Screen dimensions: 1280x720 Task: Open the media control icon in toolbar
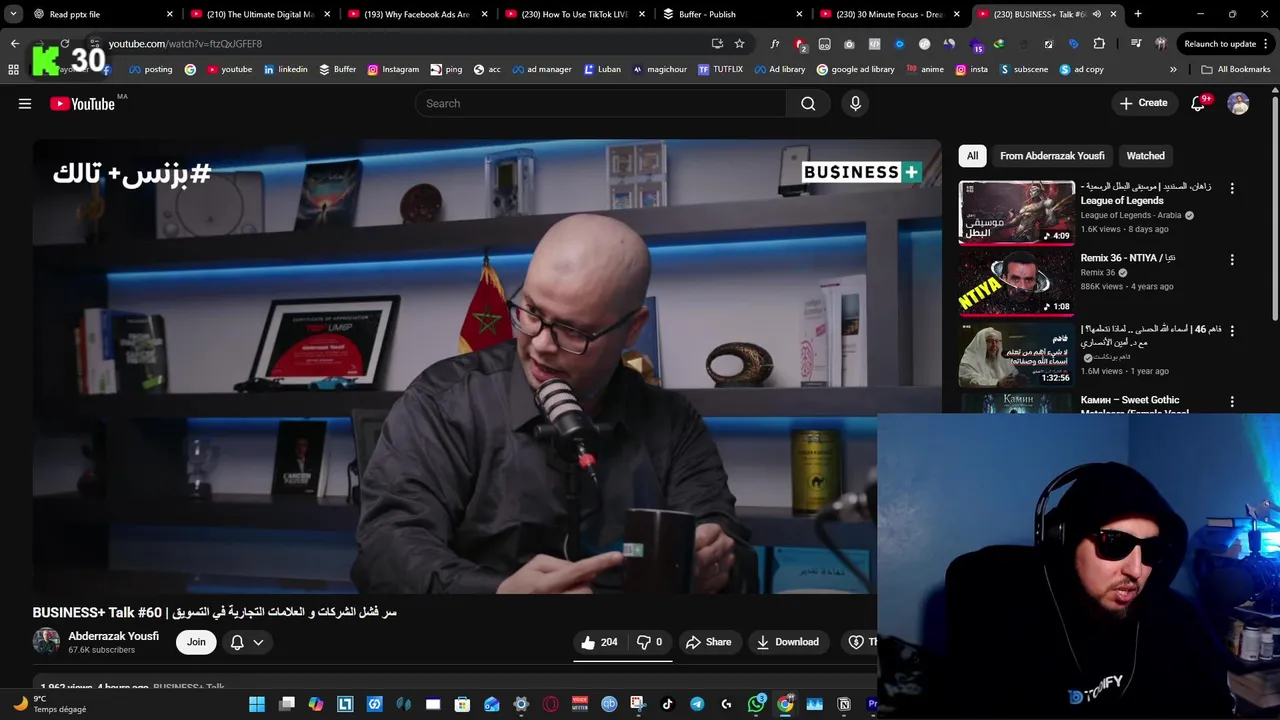point(1136,44)
